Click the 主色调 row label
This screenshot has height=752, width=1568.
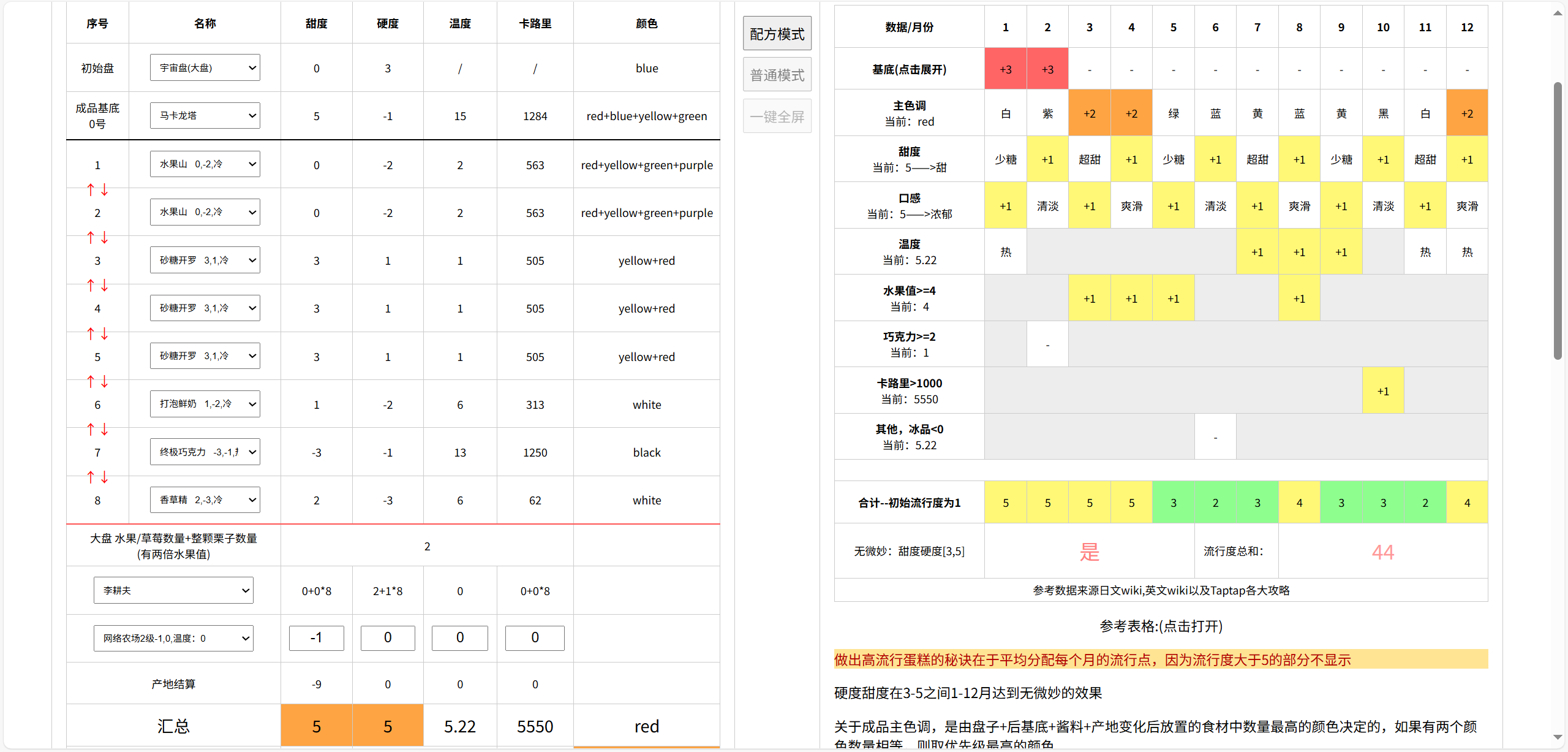(909, 113)
